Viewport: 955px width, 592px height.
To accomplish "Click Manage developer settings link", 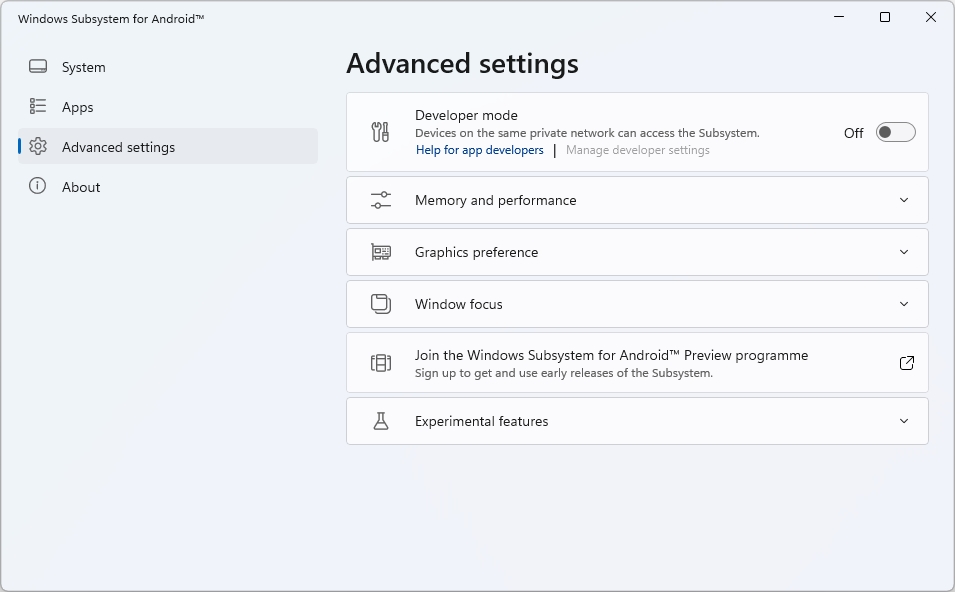I will [638, 150].
